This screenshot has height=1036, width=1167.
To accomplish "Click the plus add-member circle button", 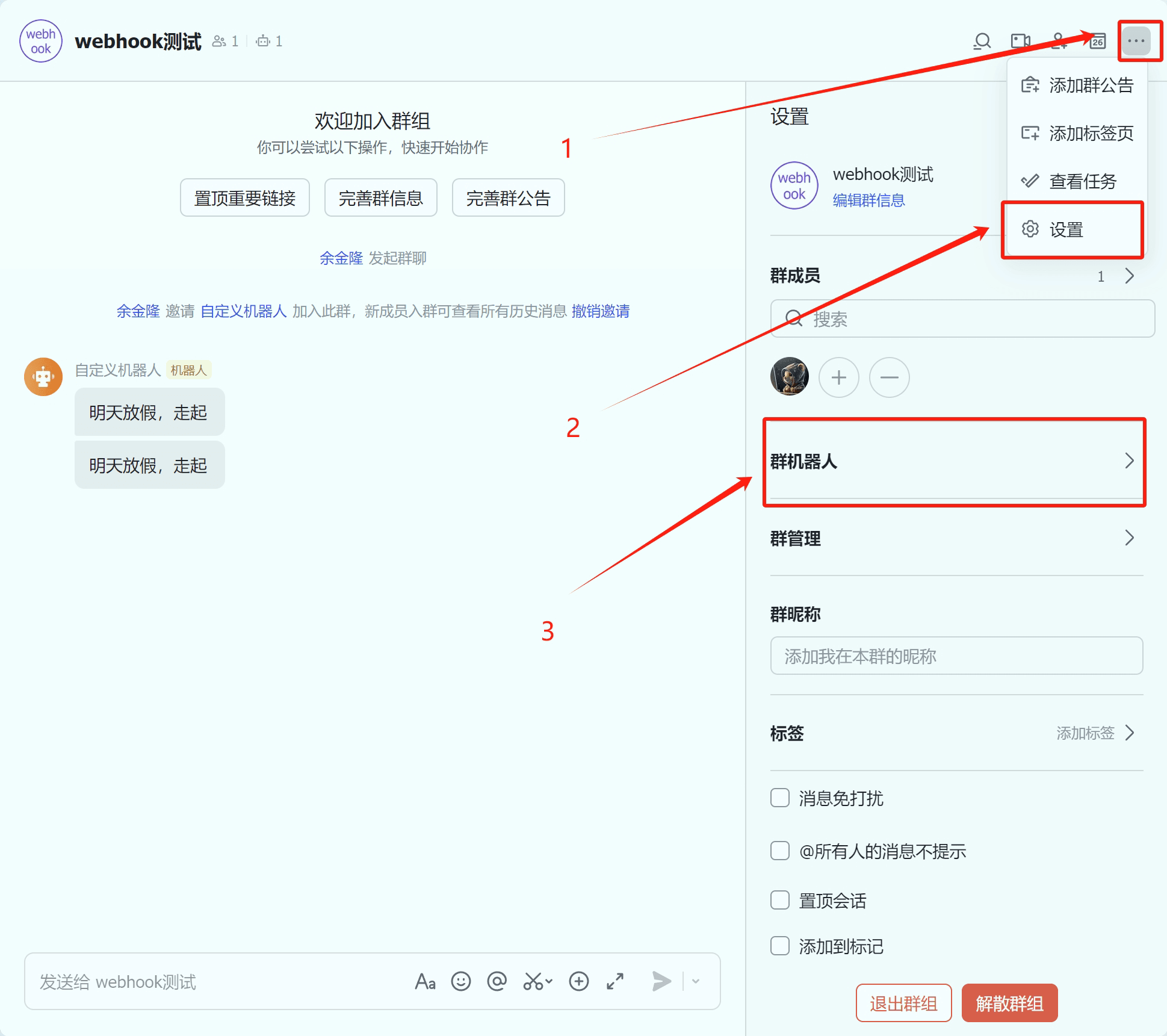I will 838,377.
